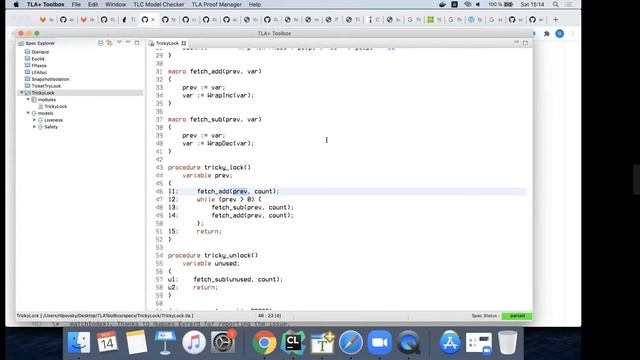The image size is (640, 360).
Task: Maximize the Spec Explorer panel
Action: [137, 43]
